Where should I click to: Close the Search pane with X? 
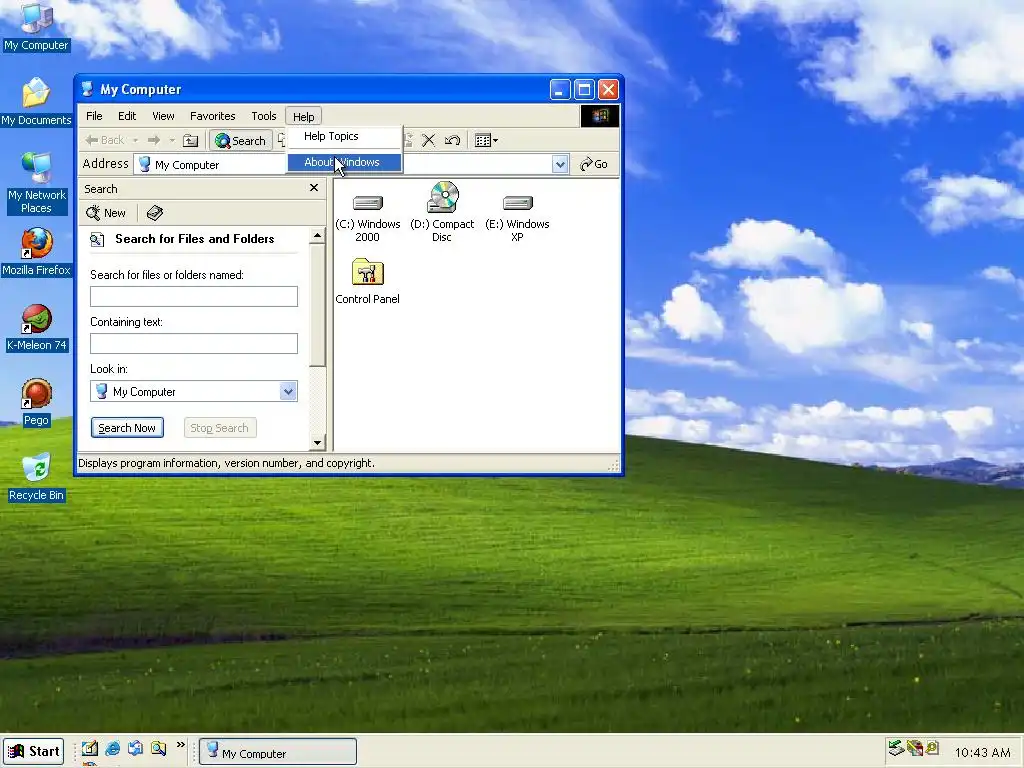(313, 188)
